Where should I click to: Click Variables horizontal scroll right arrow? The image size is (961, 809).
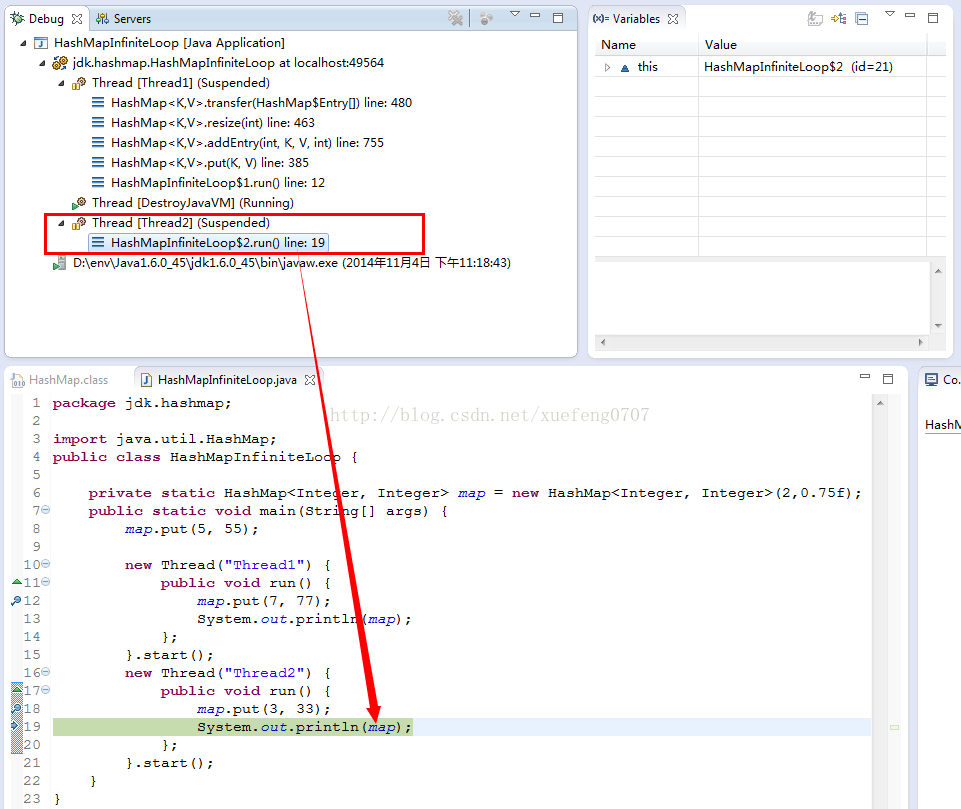tap(921, 343)
